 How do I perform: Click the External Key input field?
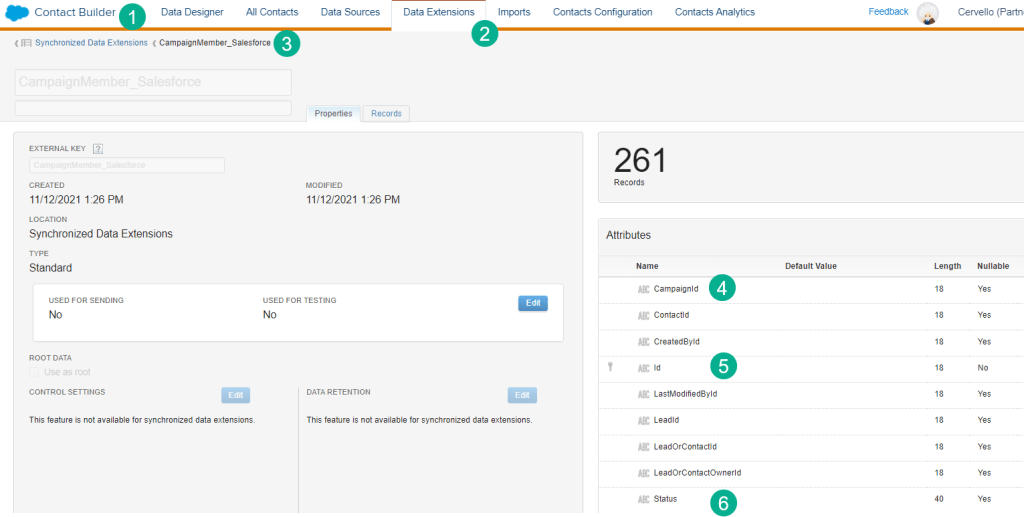tap(127, 165)
